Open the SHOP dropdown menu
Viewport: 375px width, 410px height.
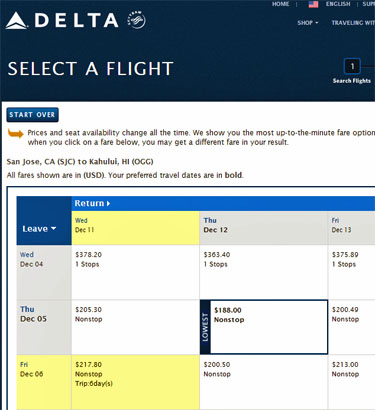click(308, 23)
